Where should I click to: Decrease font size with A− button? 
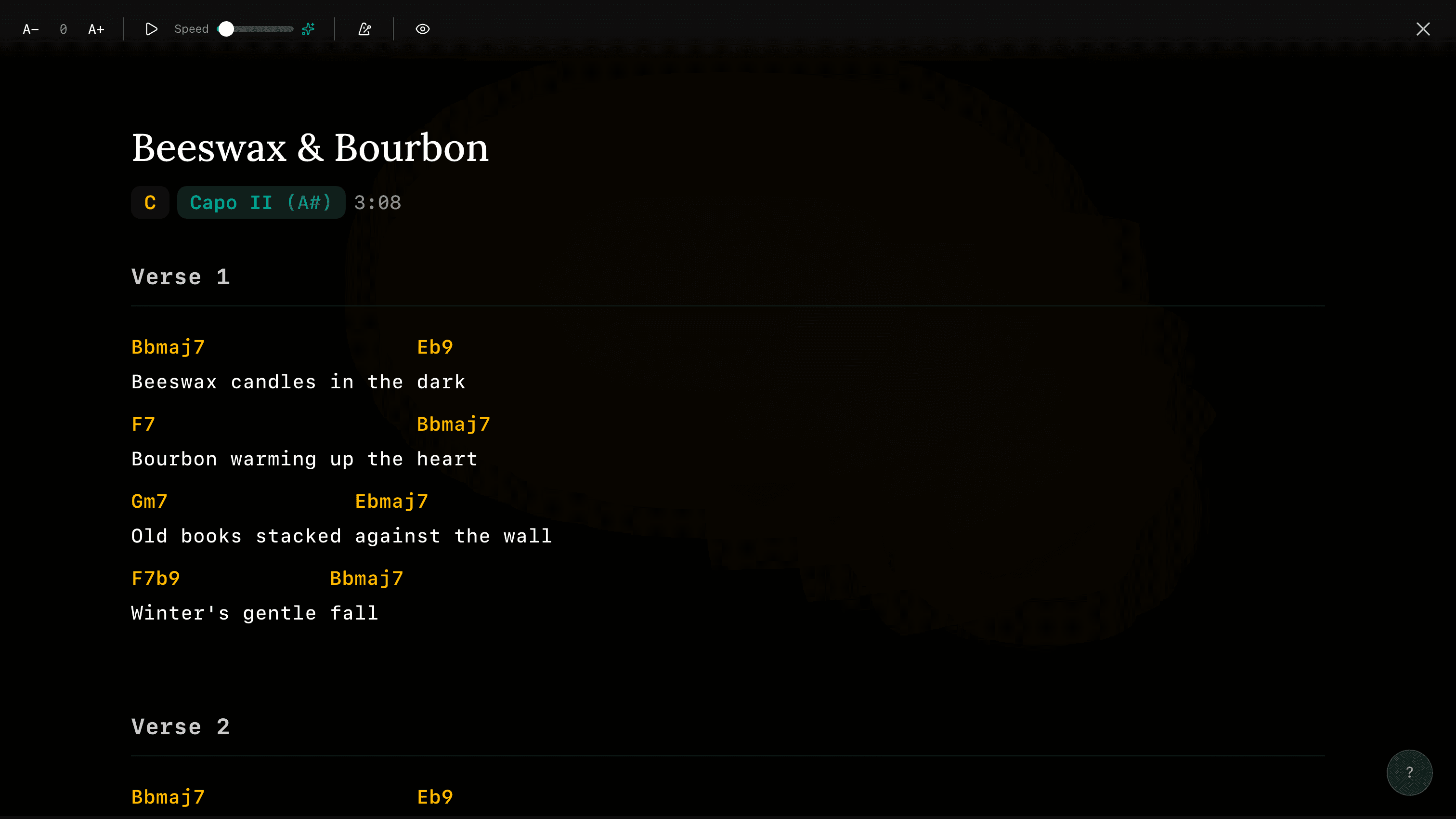30,29
